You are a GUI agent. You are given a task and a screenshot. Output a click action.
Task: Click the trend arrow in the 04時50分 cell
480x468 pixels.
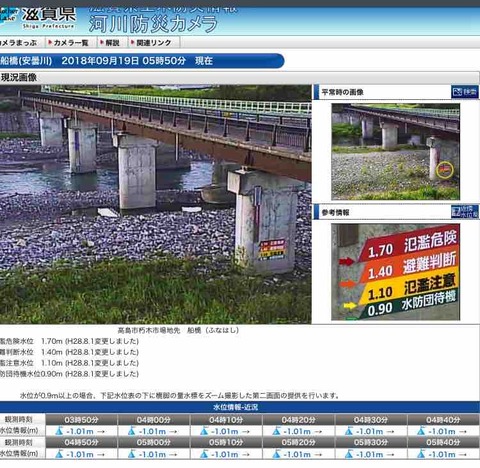(x=101, y=454)
